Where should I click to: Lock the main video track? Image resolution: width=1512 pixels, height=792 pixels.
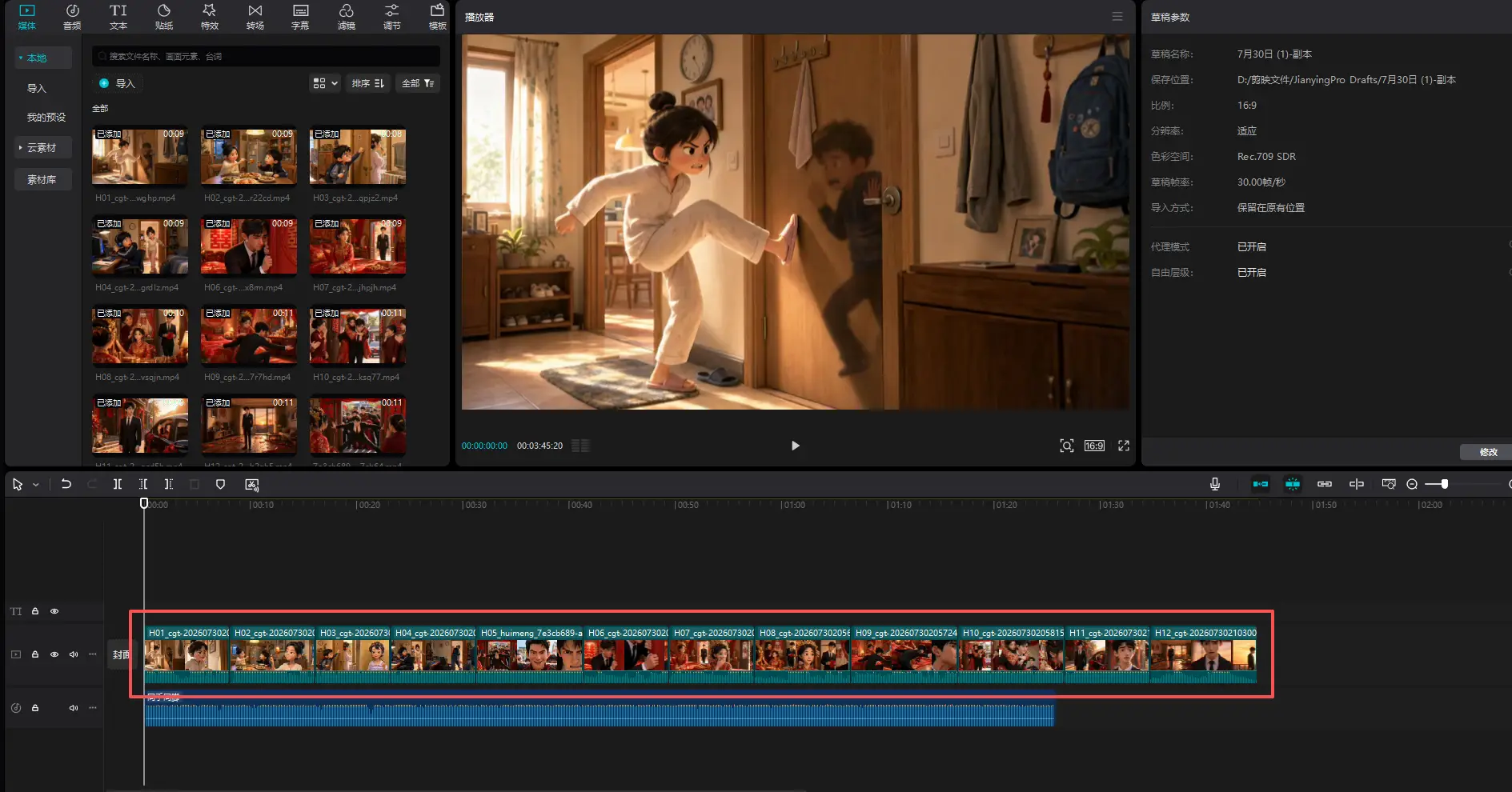pyautogui.click(x=35, y=654)
